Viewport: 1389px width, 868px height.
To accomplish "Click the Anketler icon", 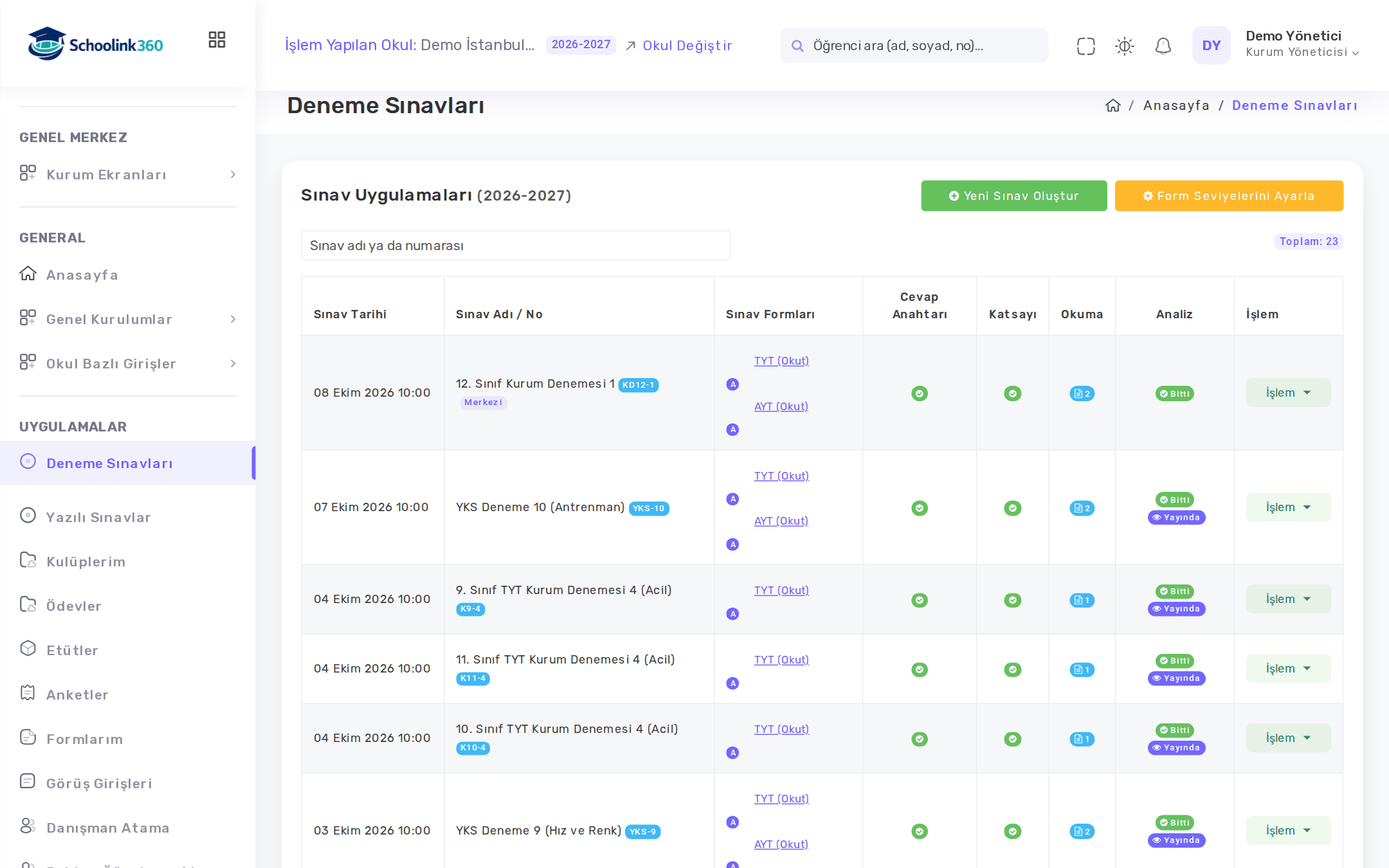I will tap(28, 693).
